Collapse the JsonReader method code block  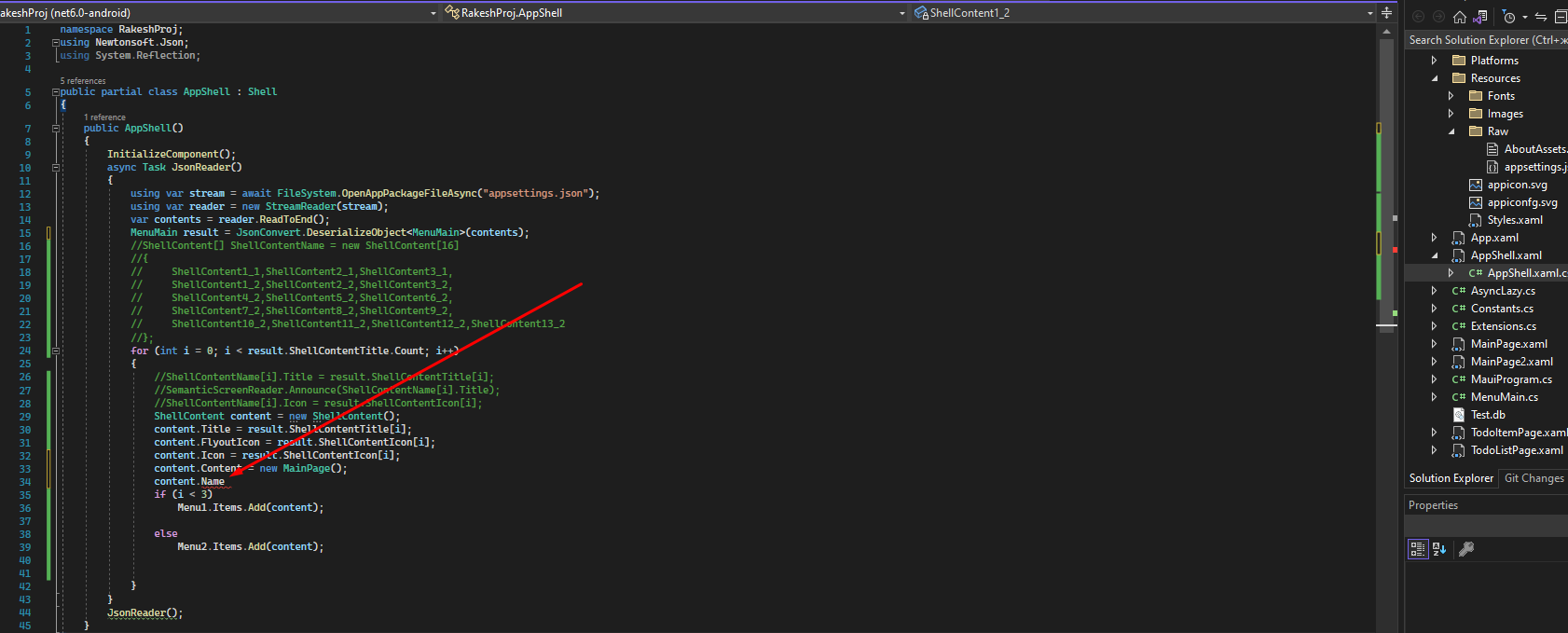(x=56, y=168)
